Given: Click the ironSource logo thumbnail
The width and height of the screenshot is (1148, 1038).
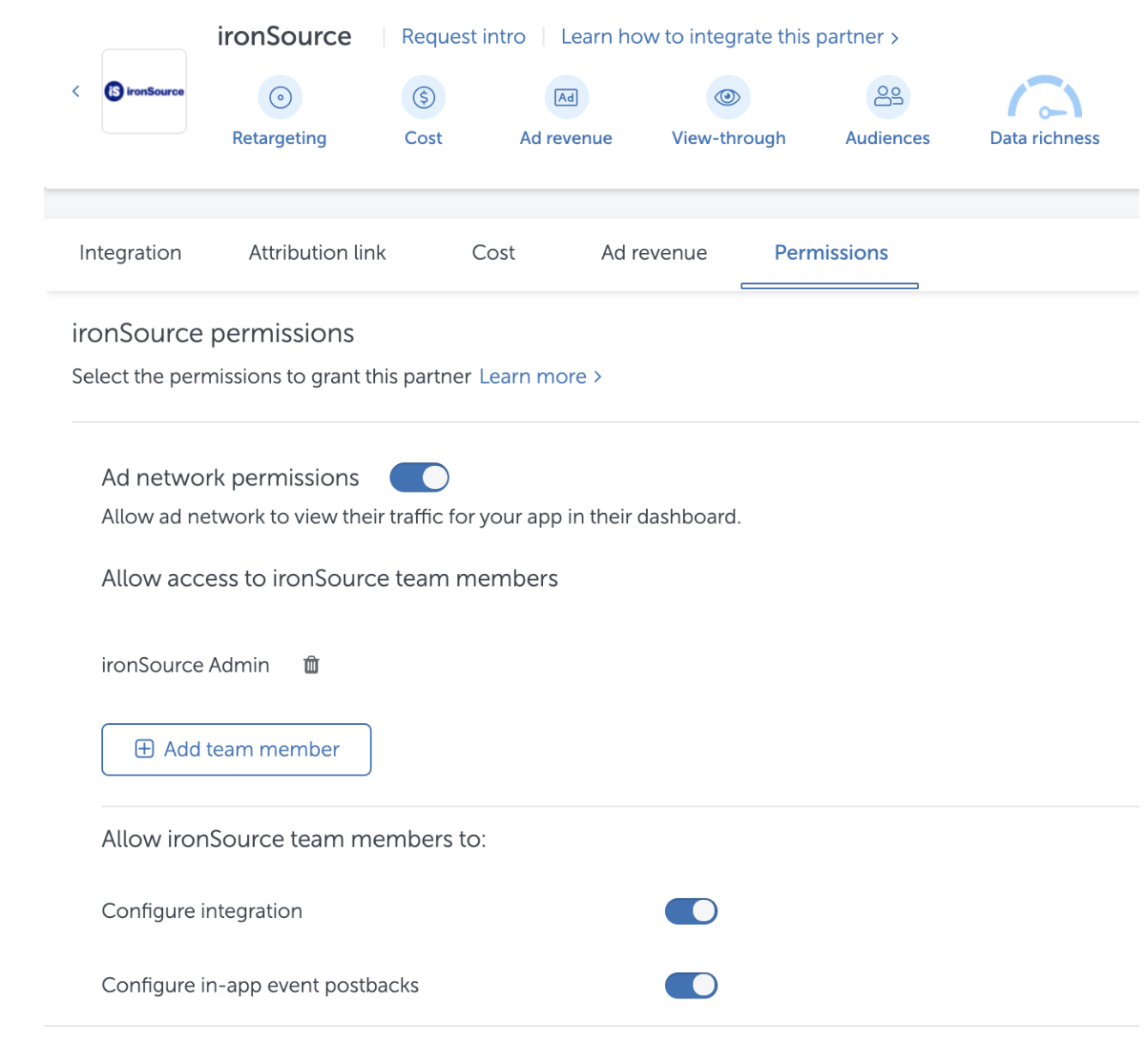Looking at the screenshot, I should tap(144, 91).
